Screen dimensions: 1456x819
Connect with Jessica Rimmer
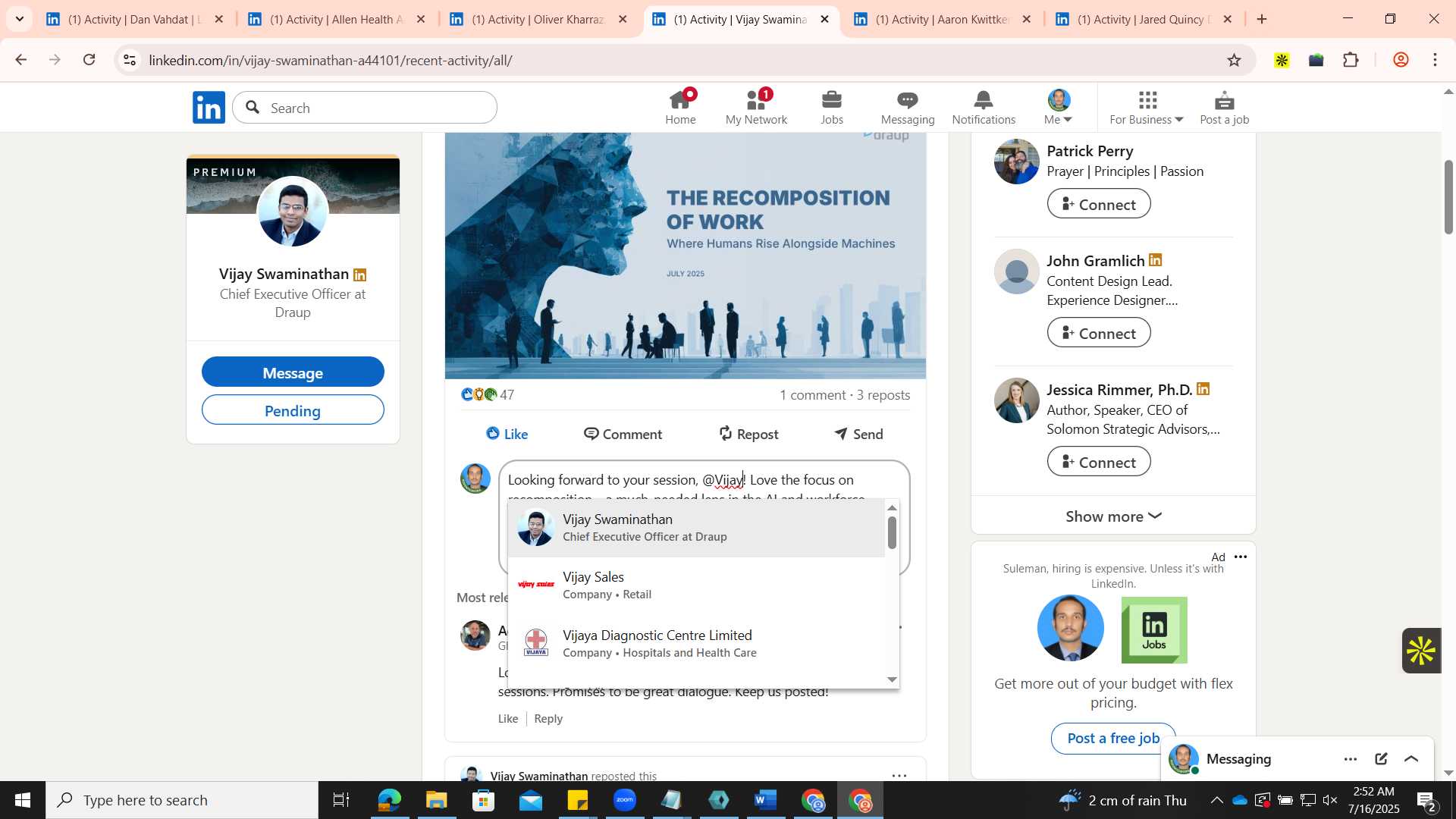coord(1099,462)
